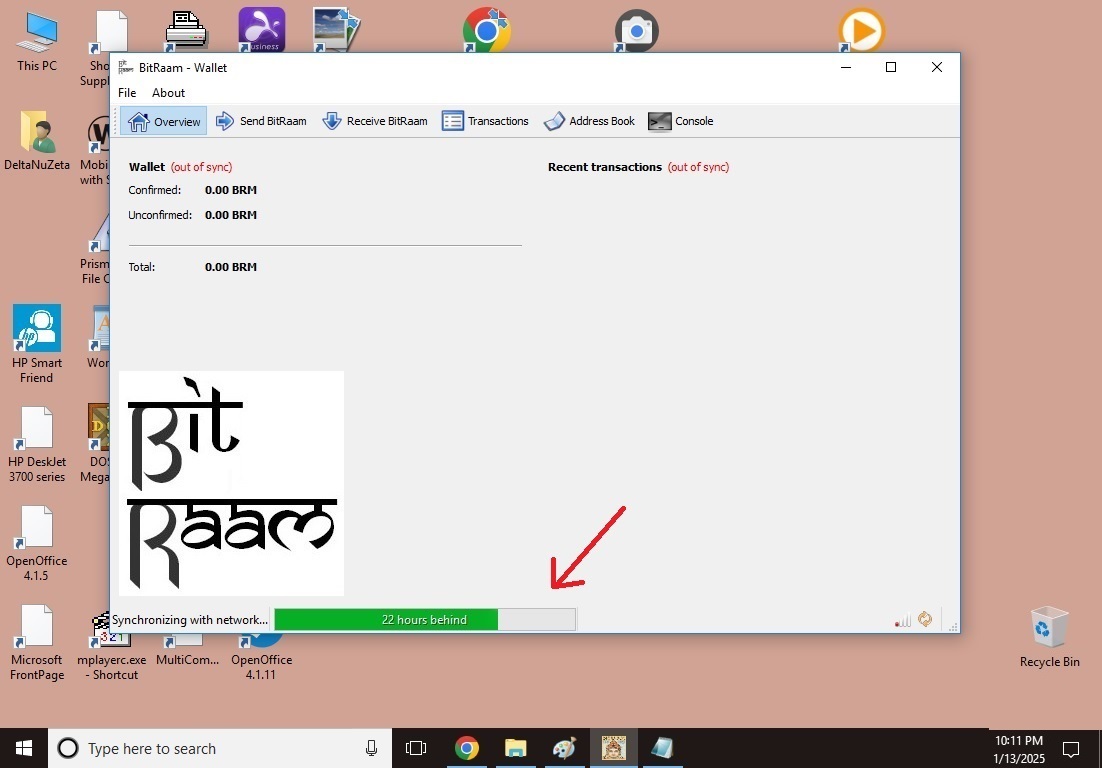Open the Windows Start menu
The image size is (1102, 768).
click(x=24, y=748)
